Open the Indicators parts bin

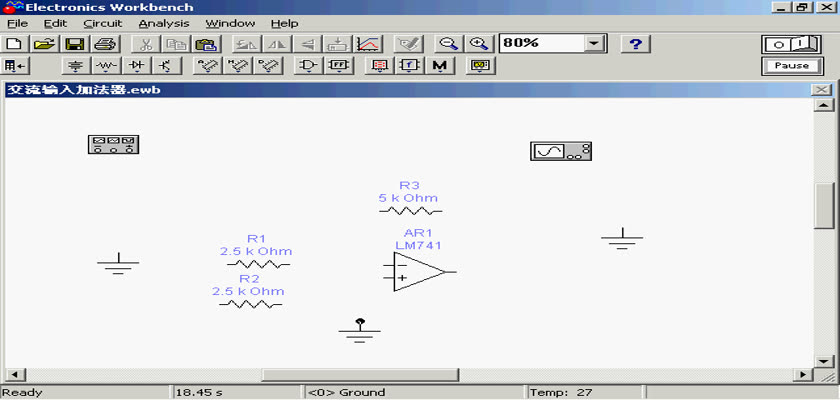[x=379, y=66]
